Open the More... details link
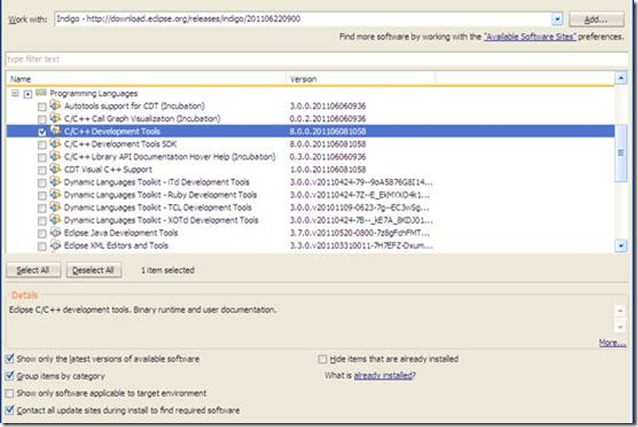 click(612, 343)
